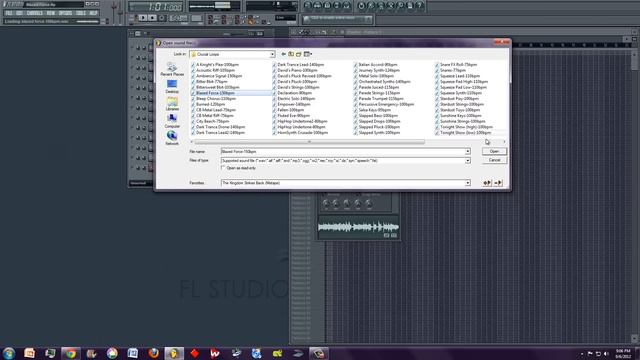Click the horizontal scrollbar of the file list
The height and width of the screenshot is (360, 640).
point(309,142)
